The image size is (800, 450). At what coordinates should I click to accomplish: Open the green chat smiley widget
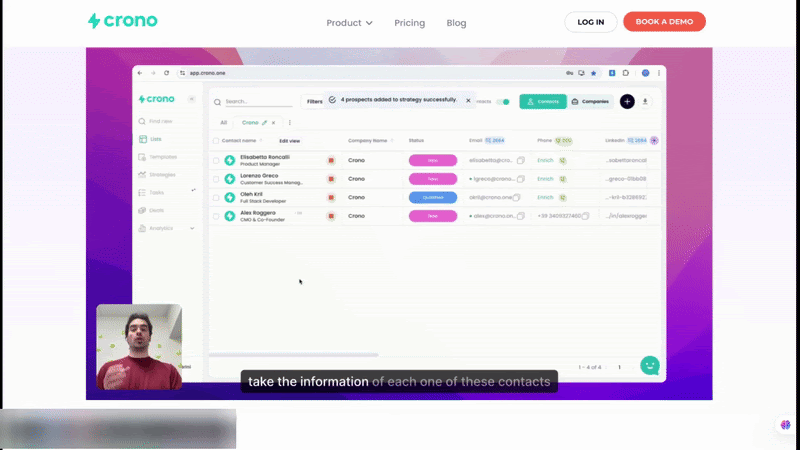pyautogui.click(x=649, y=365)
